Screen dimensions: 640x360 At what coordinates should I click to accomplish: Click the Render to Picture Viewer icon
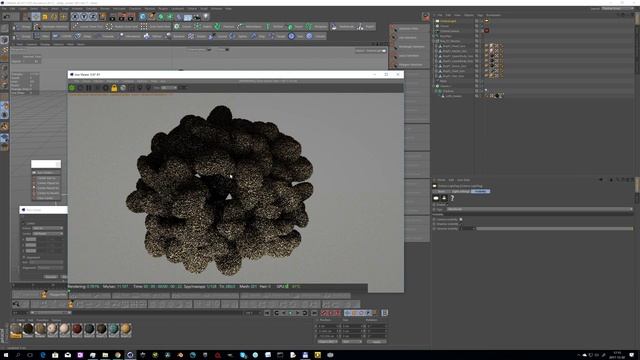pos(122,17)
